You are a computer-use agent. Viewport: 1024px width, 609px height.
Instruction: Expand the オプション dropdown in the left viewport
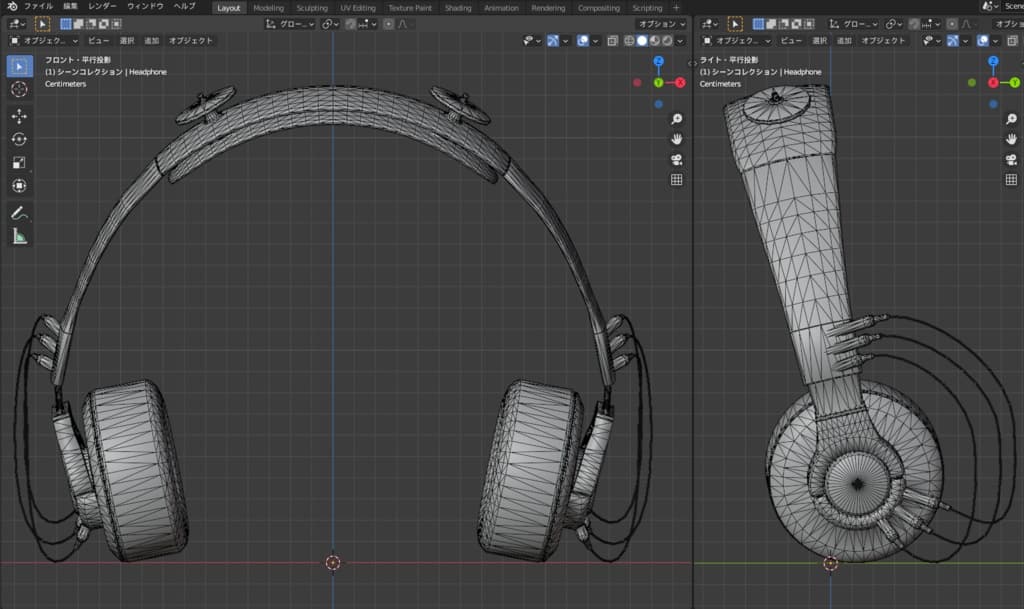click(661, 23)
